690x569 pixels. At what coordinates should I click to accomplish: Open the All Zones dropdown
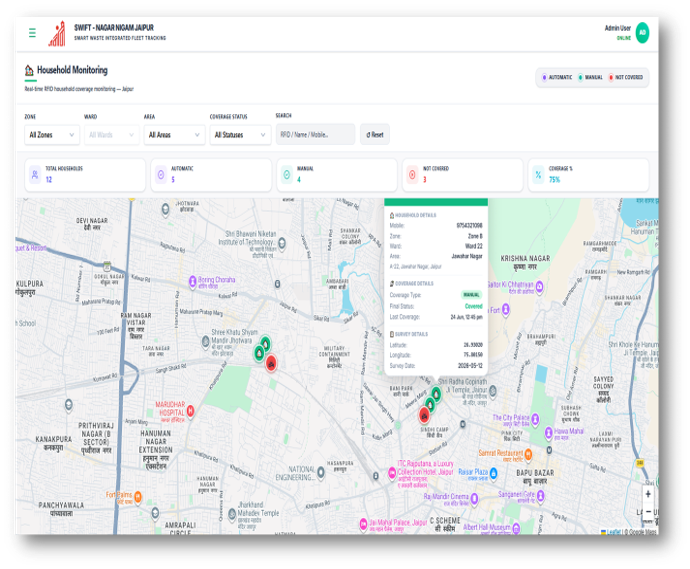tap(52, 135)
